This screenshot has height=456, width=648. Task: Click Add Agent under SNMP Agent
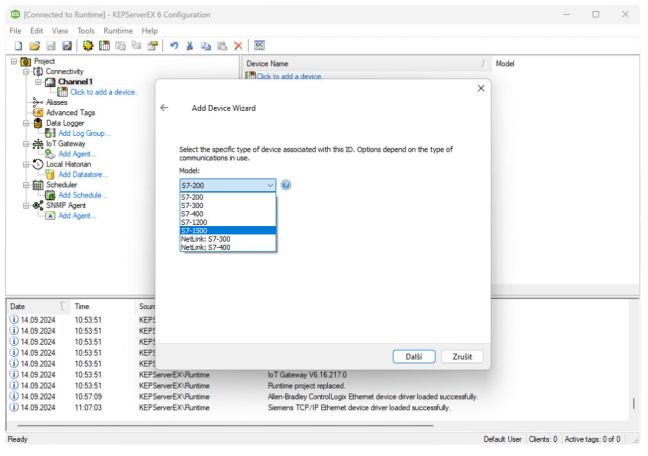pos(77,216)
